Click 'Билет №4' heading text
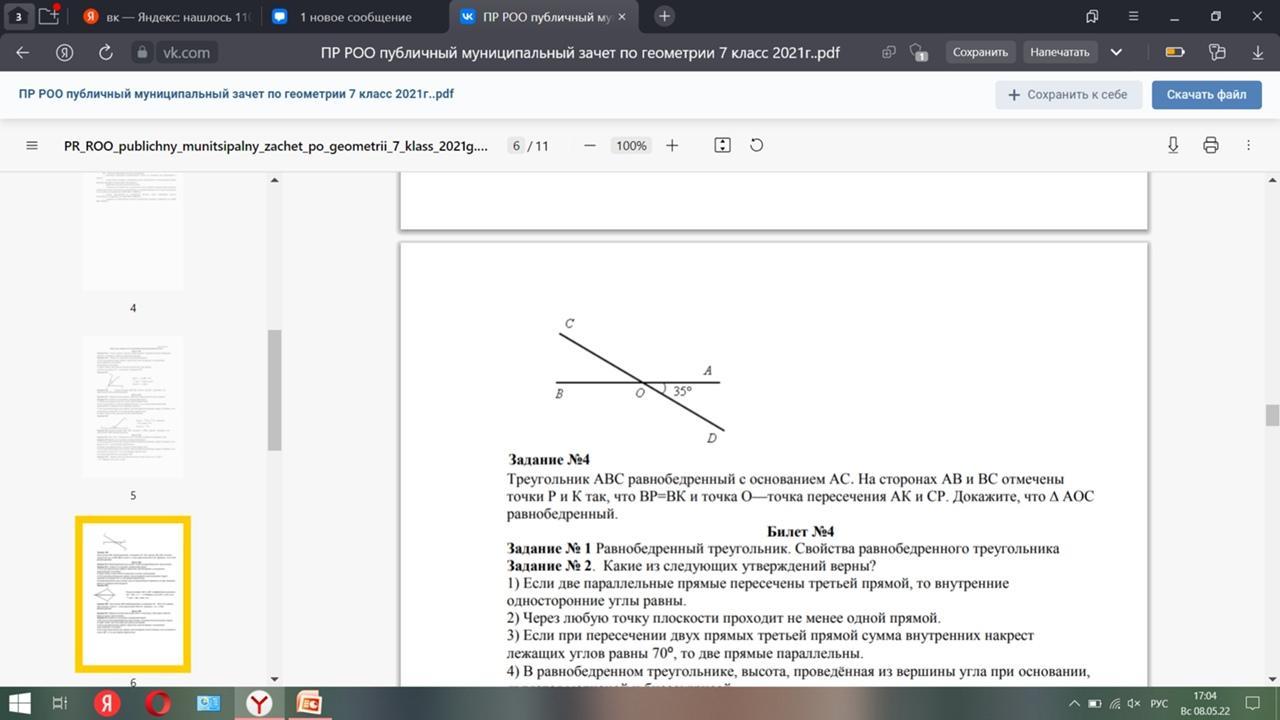The image size is (1280, 720). click(801, 531)
